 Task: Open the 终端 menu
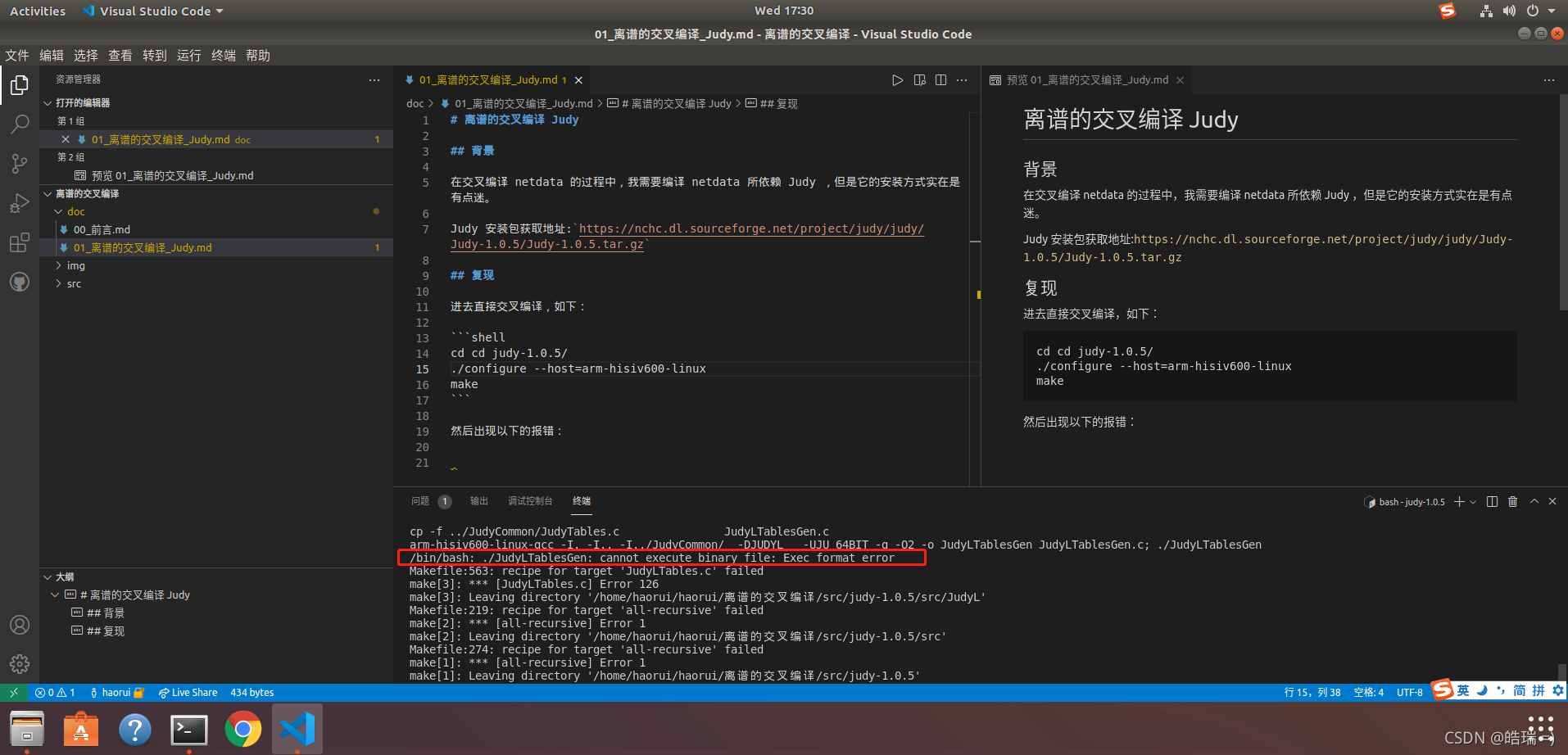[x=223, y=56]
